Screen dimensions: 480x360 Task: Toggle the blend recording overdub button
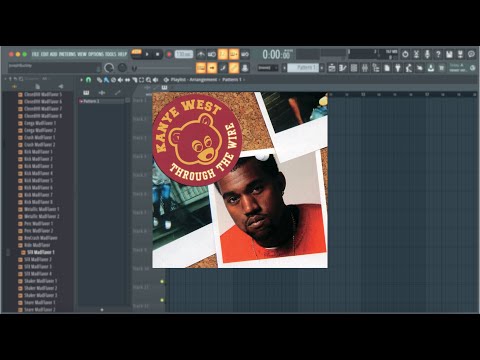click(234, 54)
